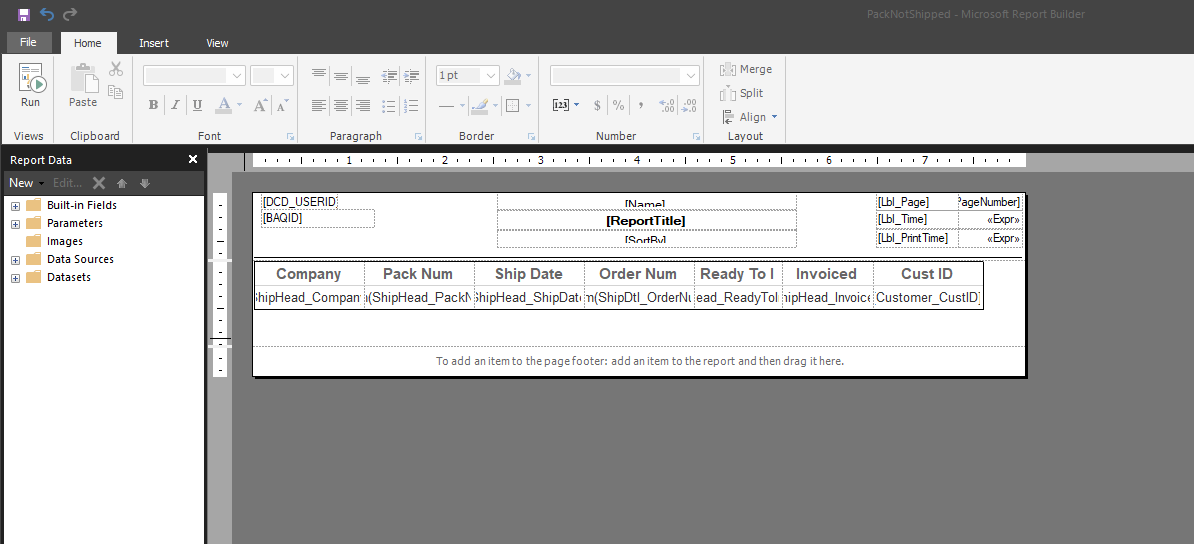
Task: Set vertical alignment to top
Action: pyautogui.click(x=319, y=75)
